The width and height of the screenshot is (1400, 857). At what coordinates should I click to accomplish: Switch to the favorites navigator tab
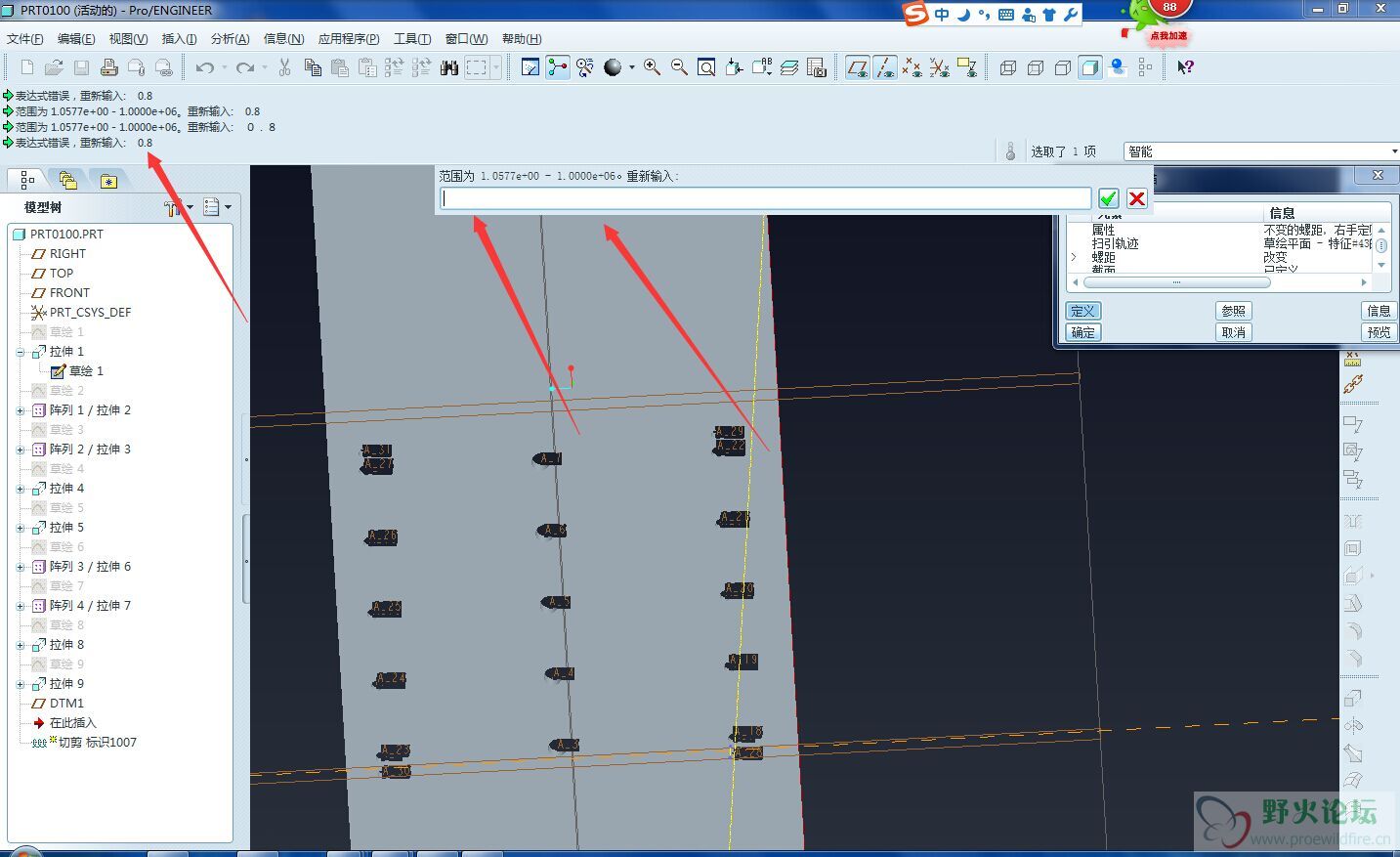pyautogui.click(x=108, y=180)
